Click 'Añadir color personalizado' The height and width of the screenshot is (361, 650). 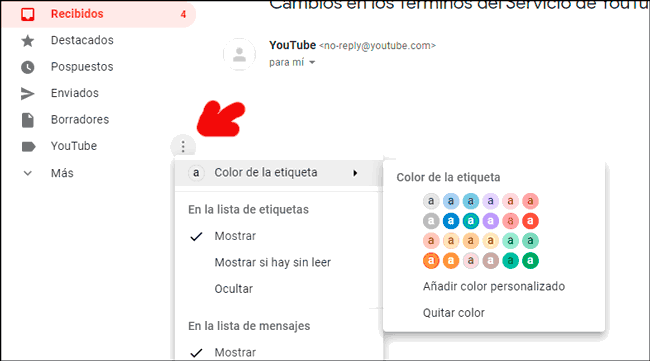click(x=494, y=286)
